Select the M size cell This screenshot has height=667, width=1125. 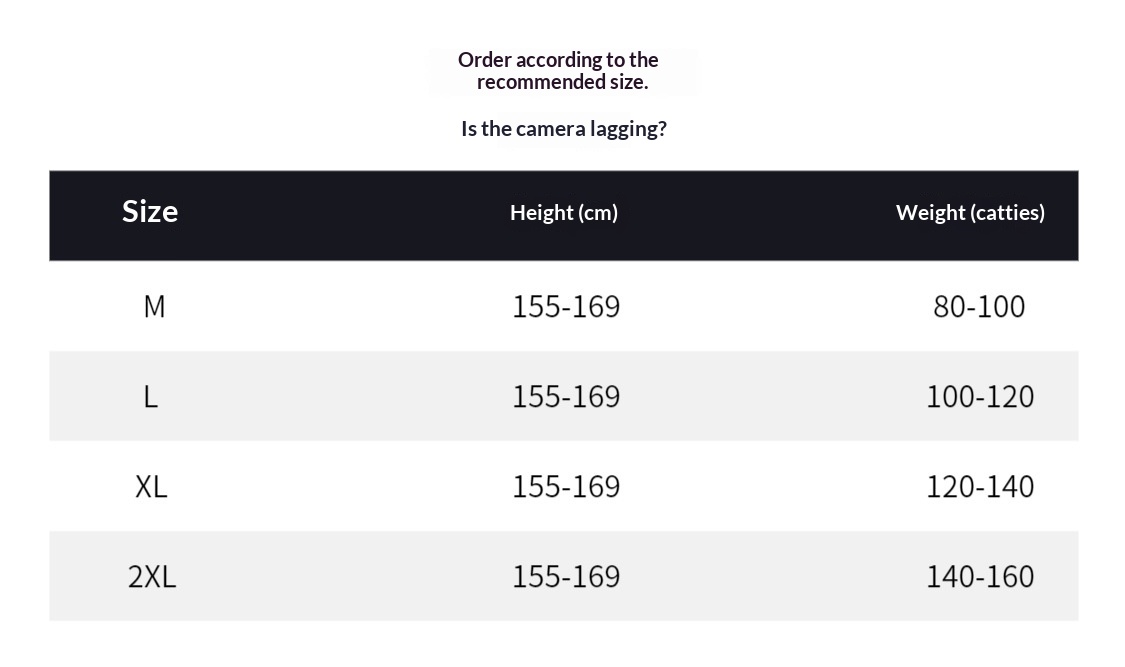pos(154,306)
